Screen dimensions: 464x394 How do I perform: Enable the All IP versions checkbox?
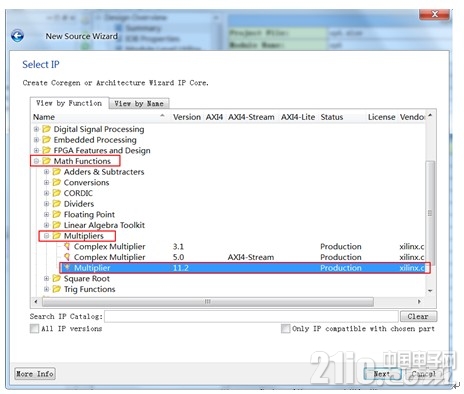pos(34,329)
